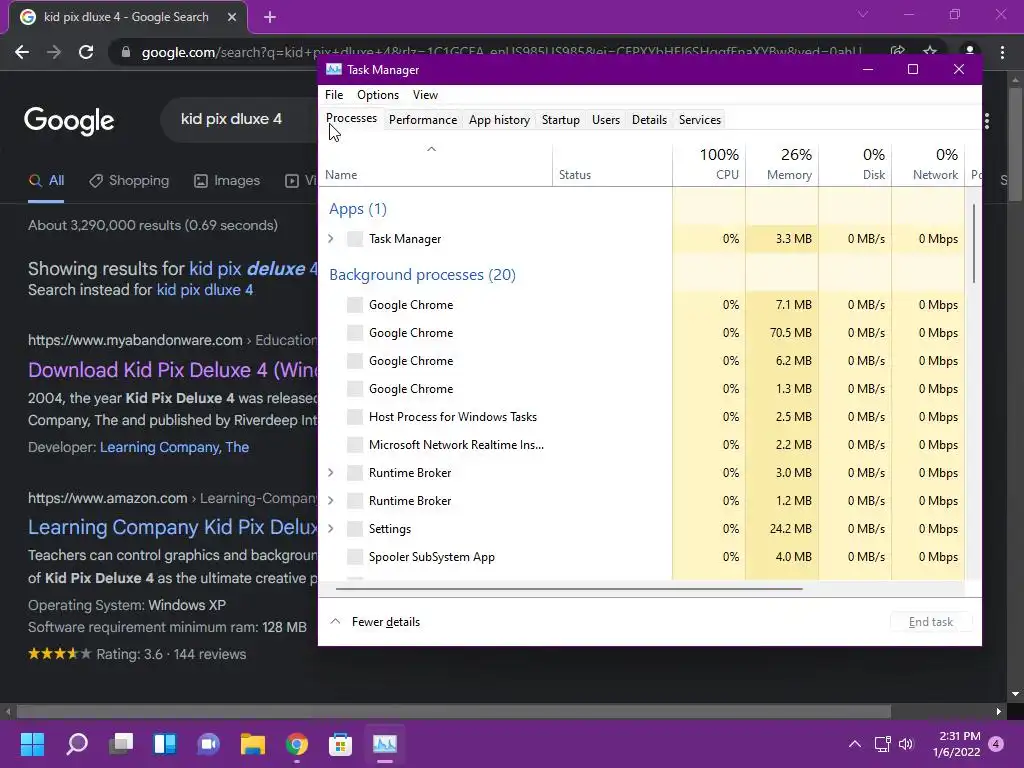The width and height of the screenshot is (1024, 768).
Task: Click bookmark star icon in address bar
Action: [930, 51]
